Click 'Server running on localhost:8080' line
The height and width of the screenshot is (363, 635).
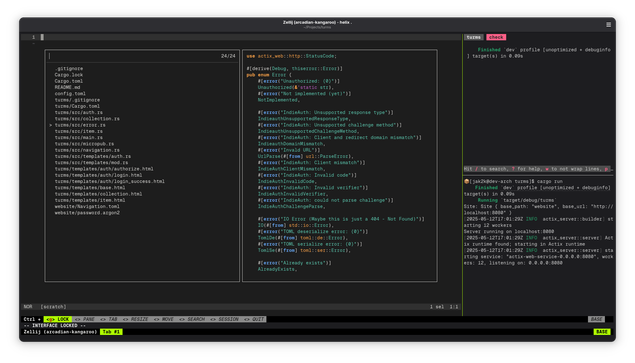[x=509, y=232]
